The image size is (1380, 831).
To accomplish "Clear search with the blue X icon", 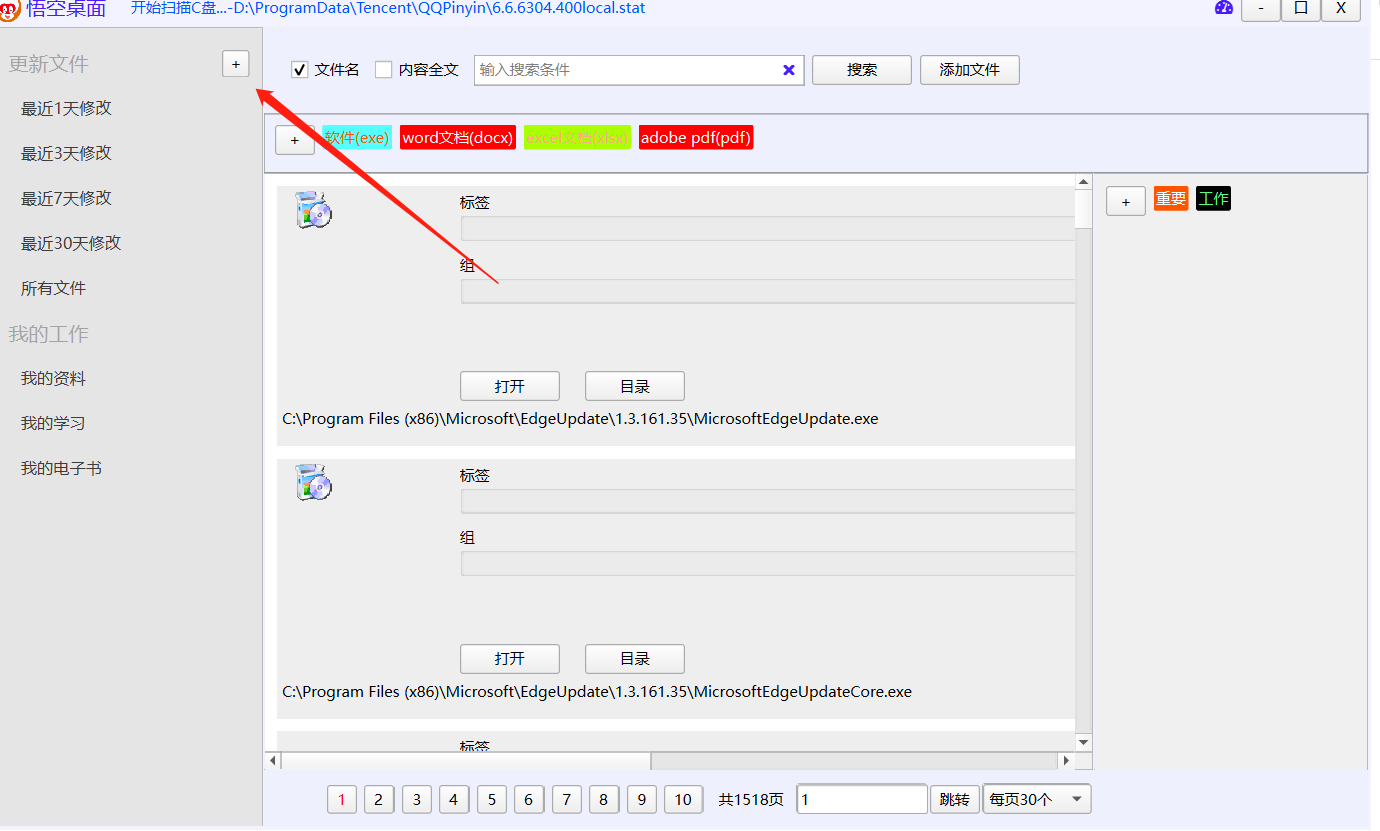I will [788, 70].
